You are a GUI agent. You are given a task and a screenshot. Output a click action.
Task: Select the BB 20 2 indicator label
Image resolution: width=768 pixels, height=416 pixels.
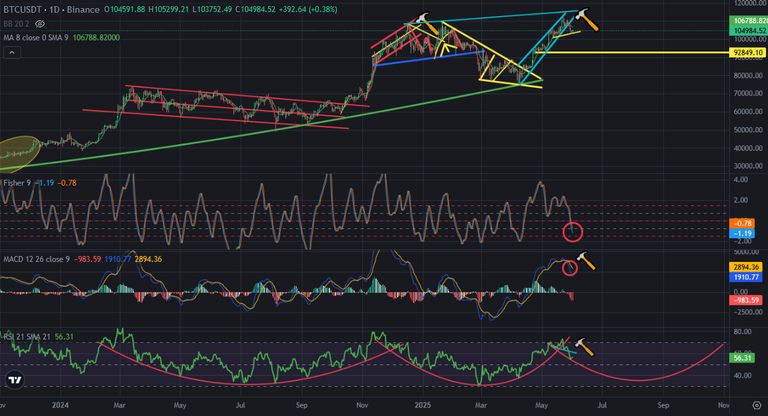[x=16, y=24]
